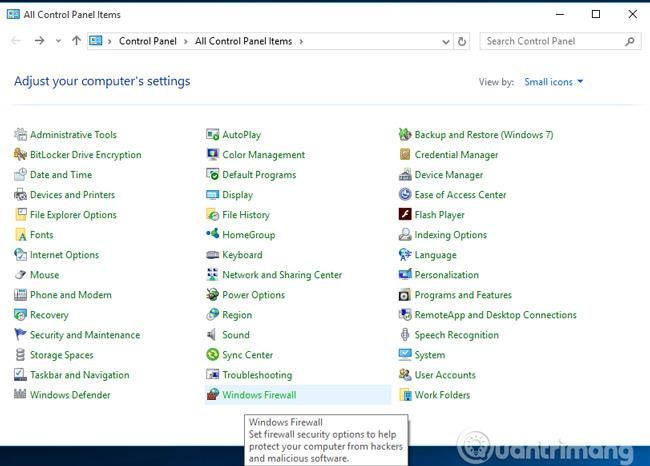This screenshot has width=650, height=466.
Task: Open the Phone and Modem link
Action: point(71,295)
